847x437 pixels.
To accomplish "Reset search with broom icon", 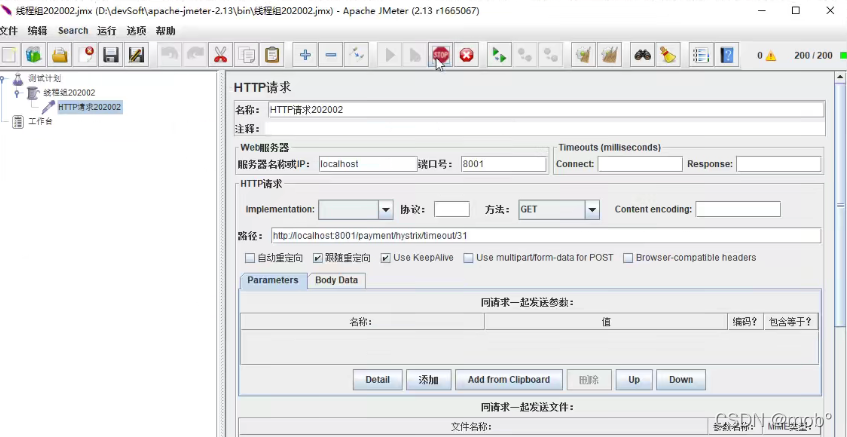I will (x=668, y=55).
